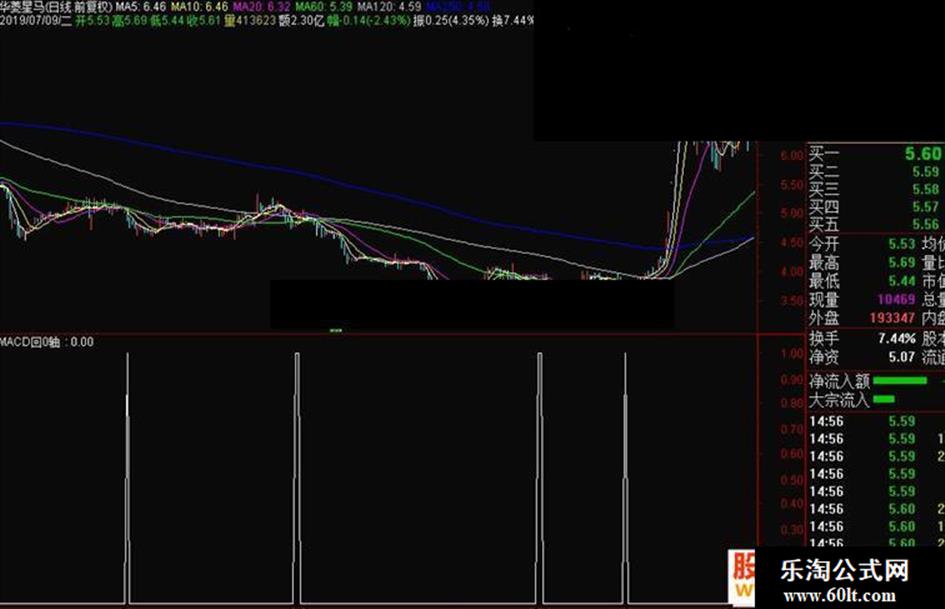The width and height of the screenshot is (945, 609).
Task: Click the 最低 5.44 quote row
Action: pyautogui.click(x=862, y=281)
